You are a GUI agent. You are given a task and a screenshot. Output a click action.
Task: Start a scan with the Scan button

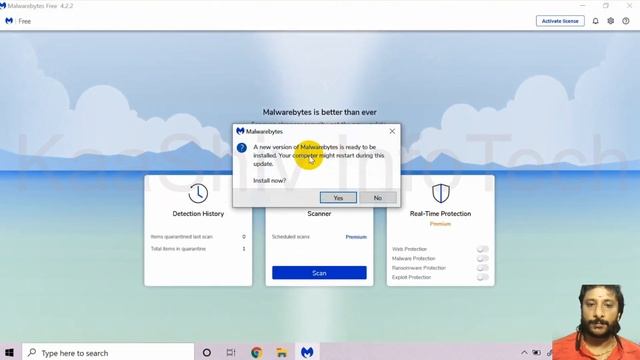click(319, 273)
